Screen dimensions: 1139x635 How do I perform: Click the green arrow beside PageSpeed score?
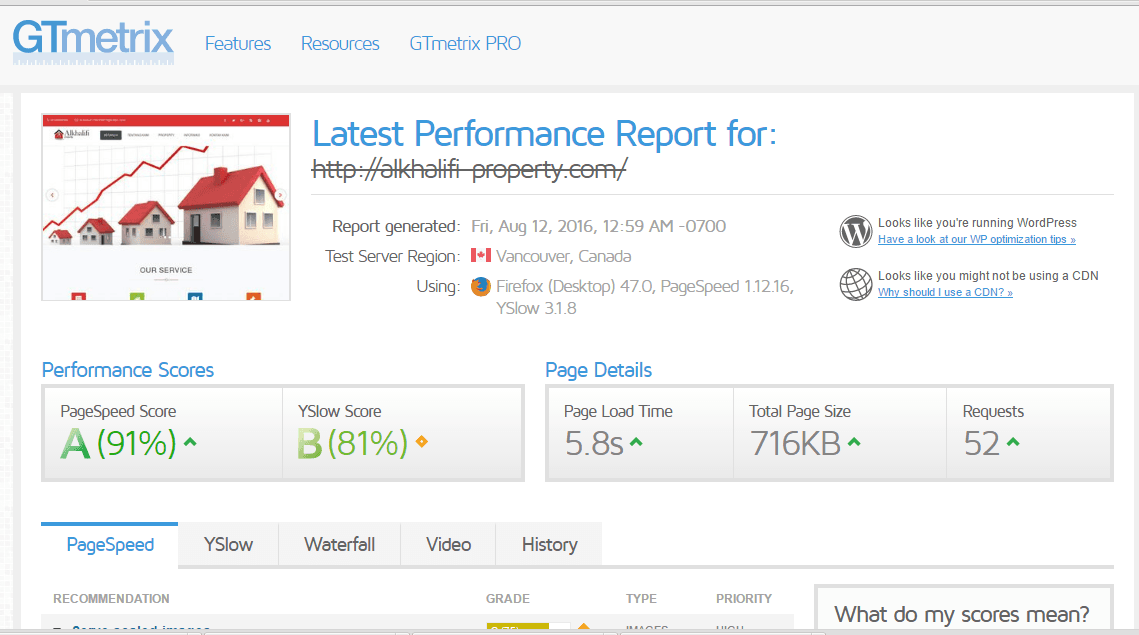coord(190,441)
